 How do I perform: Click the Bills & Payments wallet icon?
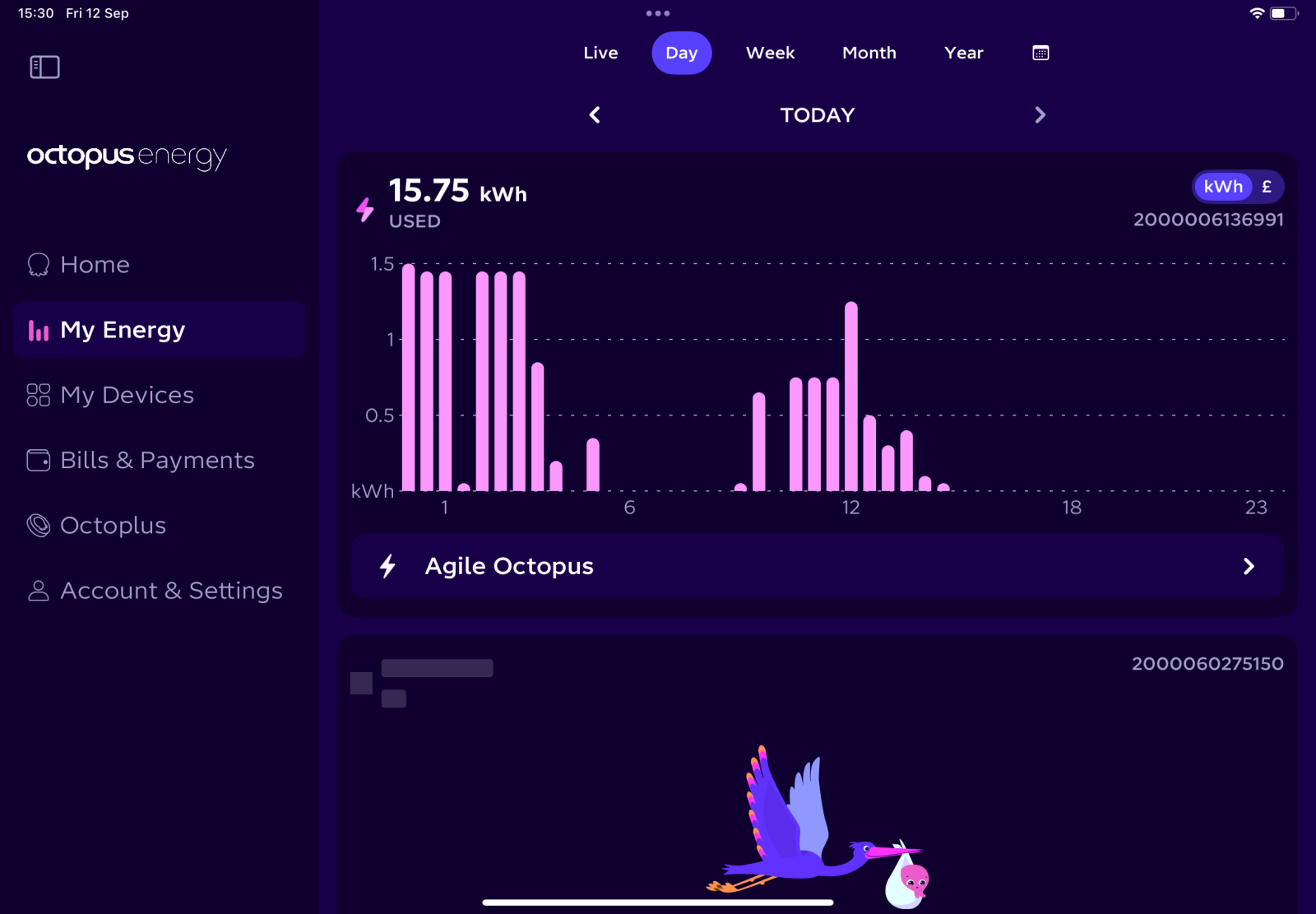click(39, 460)
